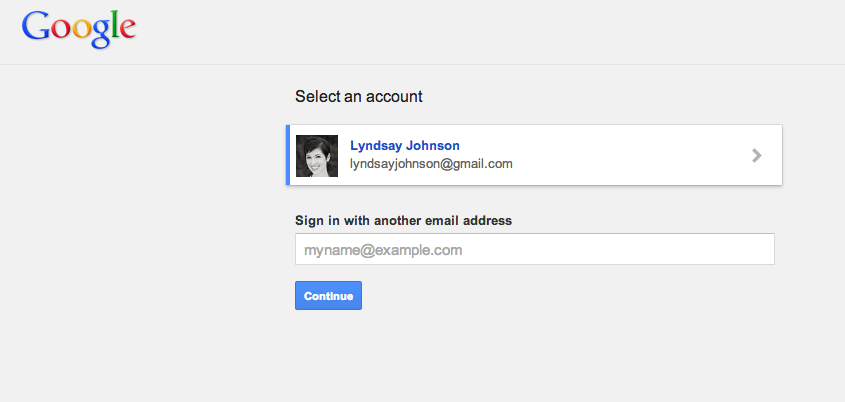Click the blue Continue button
The height and width of the screenshot is (402, 845).
[x=328, y=295]
